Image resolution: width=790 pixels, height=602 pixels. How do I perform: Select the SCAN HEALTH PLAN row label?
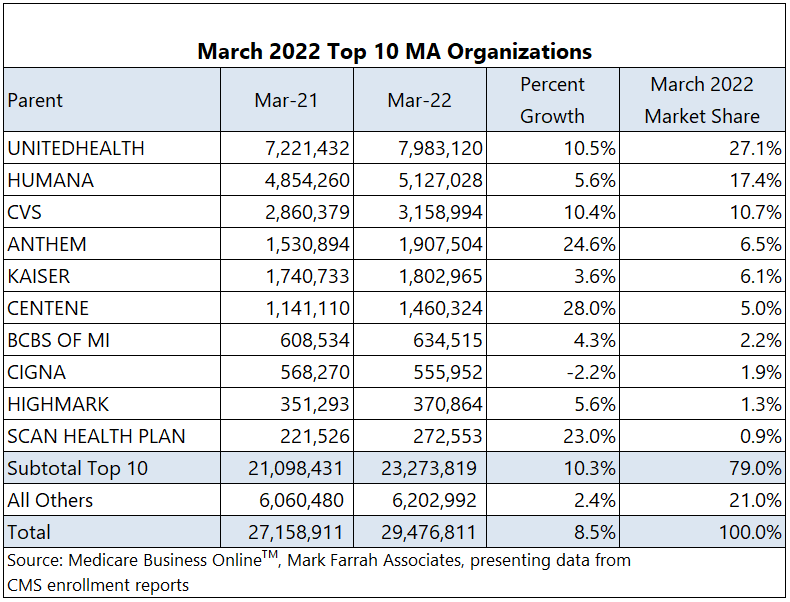[x=96, y=436]
